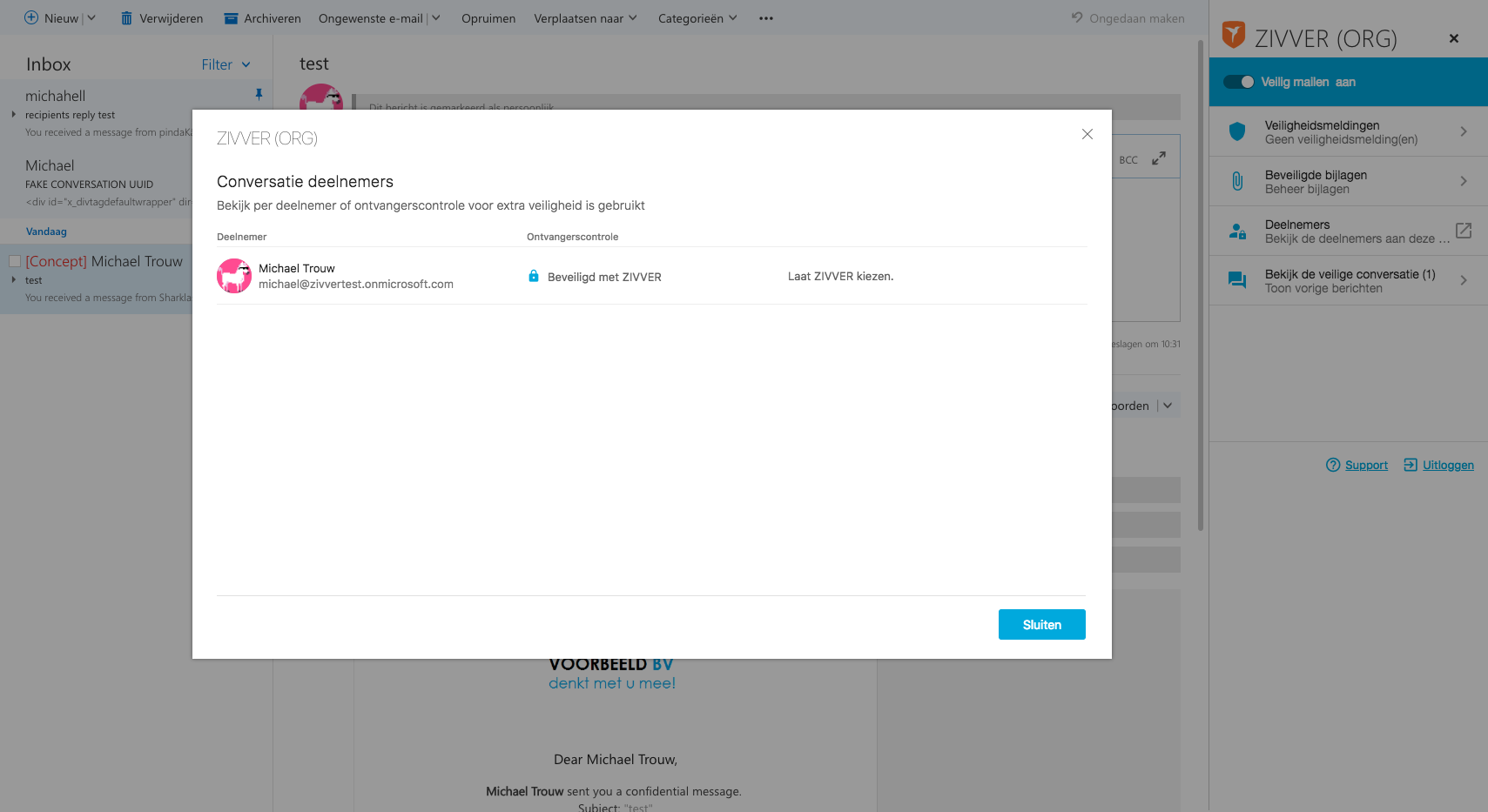This screenshot has width=1488, height=812.
Task: Open the Nieuw dropdown arrow
Action: 91,17
